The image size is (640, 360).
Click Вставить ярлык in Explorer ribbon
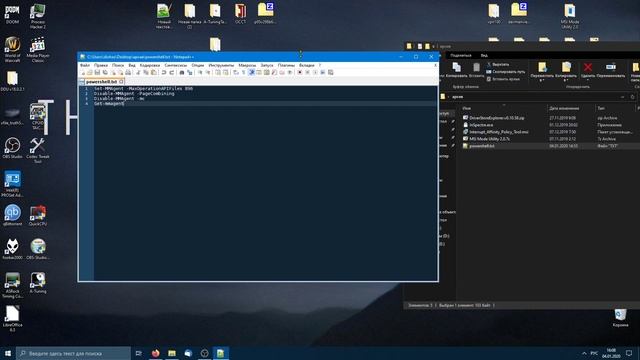point(503,79)
